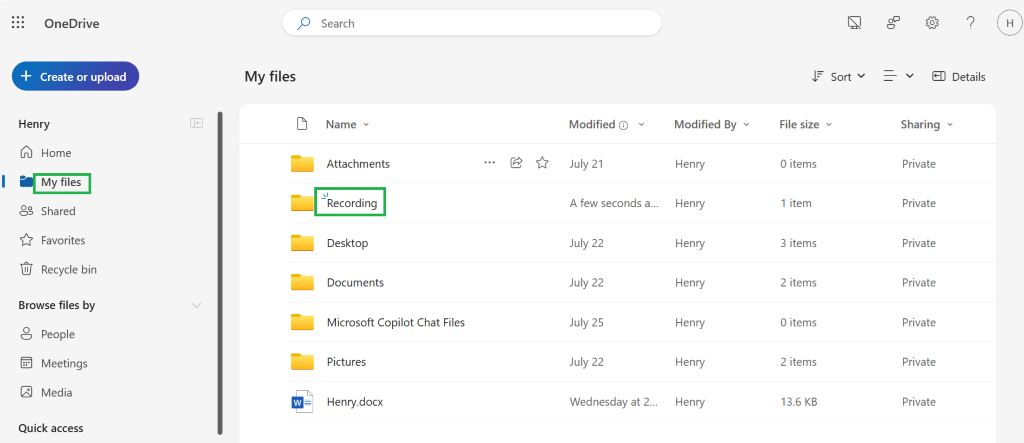Open the Settings gear
1024x443 pixels.
pyautogui.click(x=932, y=23)
